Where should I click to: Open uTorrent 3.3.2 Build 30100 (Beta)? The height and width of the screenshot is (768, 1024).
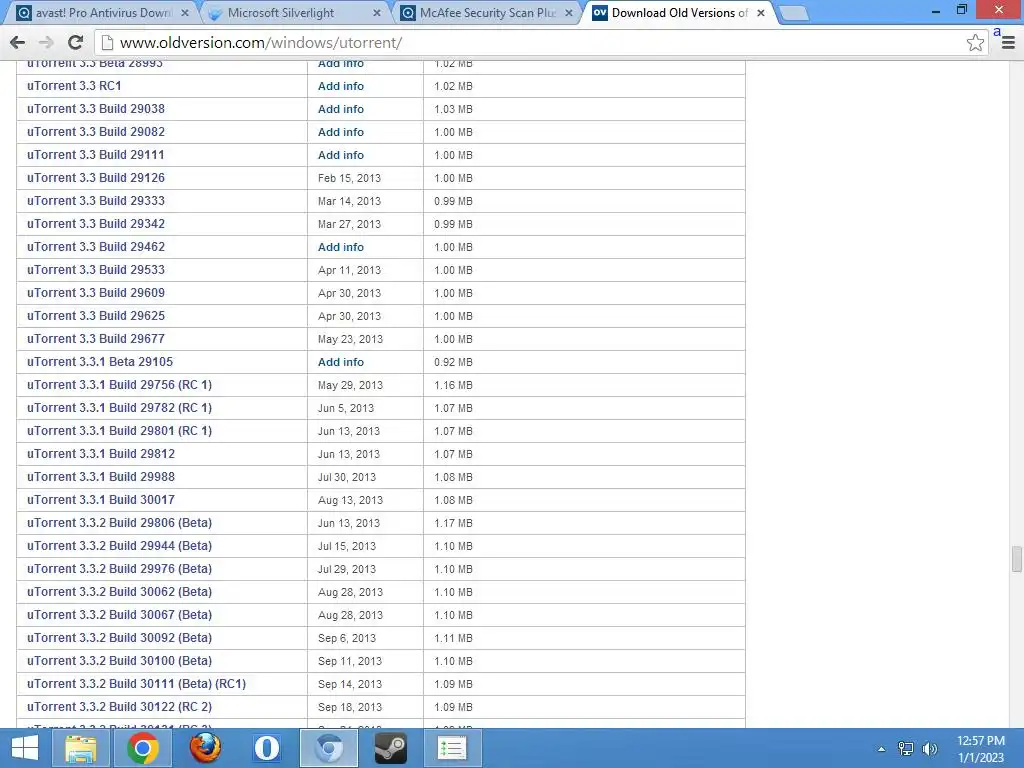(120, 660)
